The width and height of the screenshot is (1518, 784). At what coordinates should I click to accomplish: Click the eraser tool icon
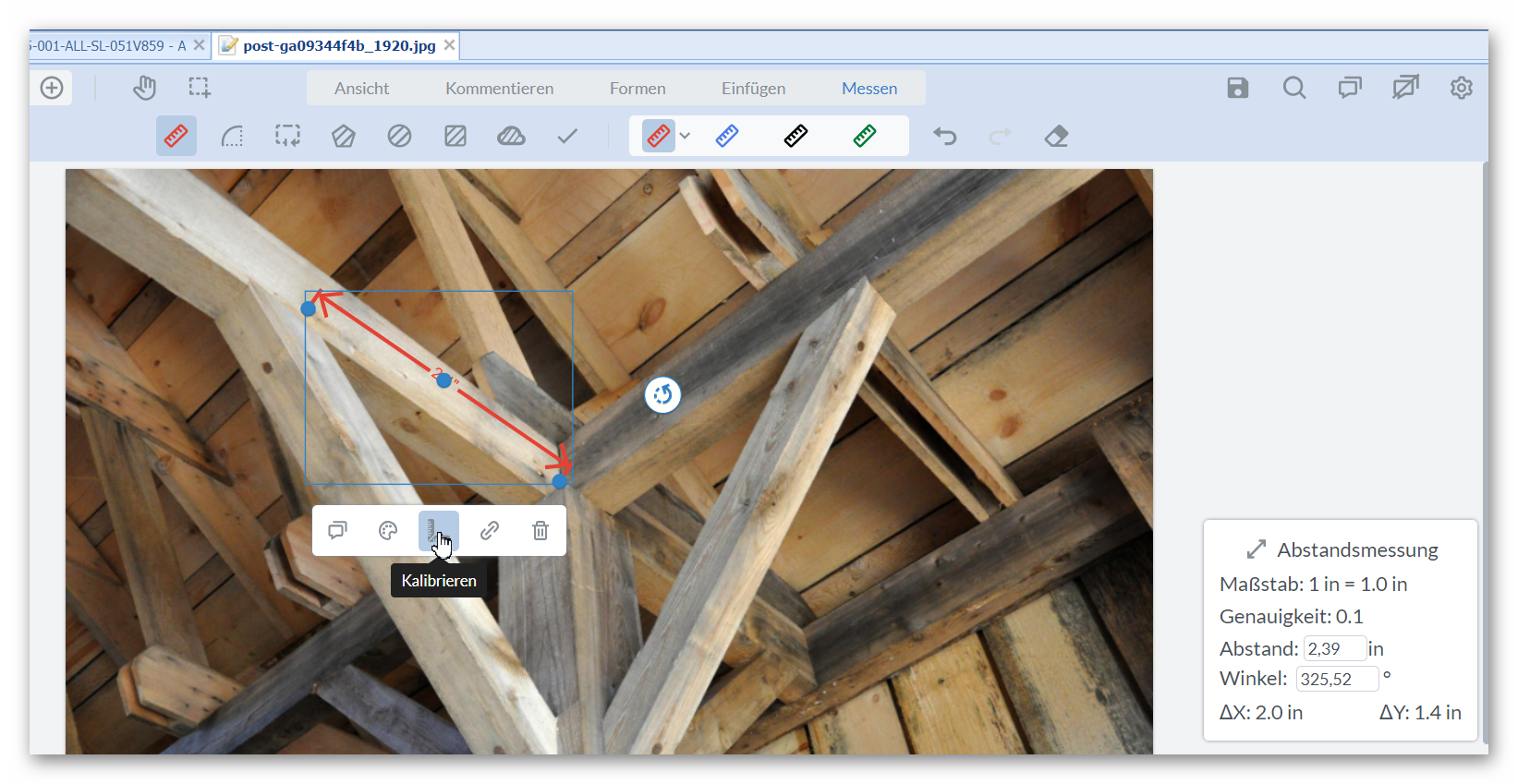(1056, 137)
